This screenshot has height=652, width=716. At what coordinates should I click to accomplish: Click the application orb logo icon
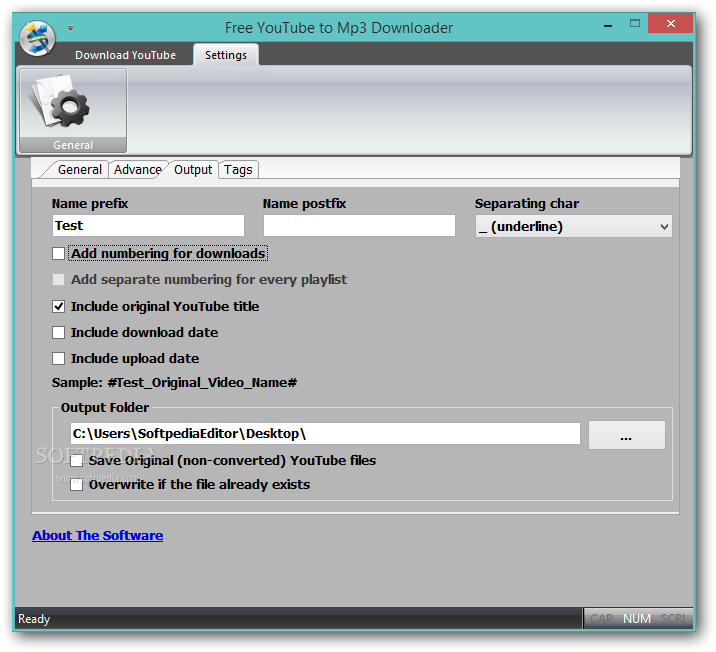(37, 38)
